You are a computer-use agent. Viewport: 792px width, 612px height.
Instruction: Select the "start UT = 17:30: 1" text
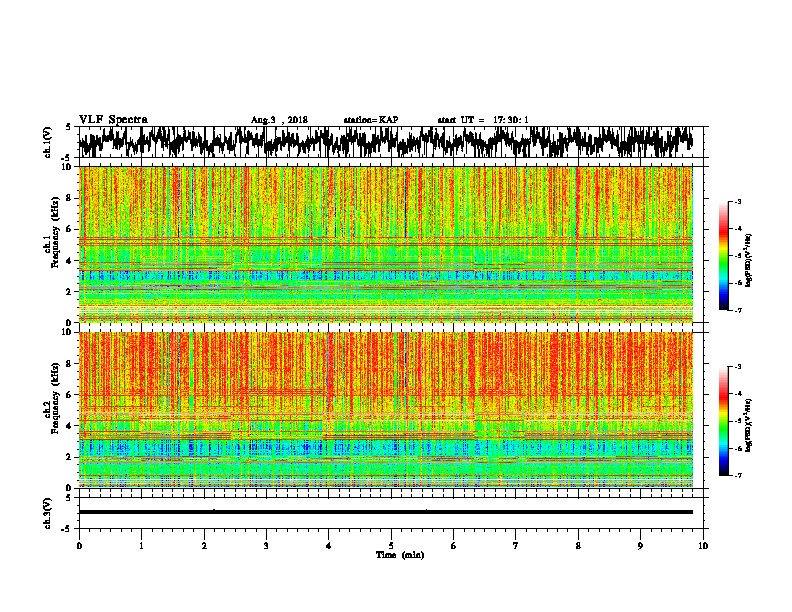click(x=483, y=120)
